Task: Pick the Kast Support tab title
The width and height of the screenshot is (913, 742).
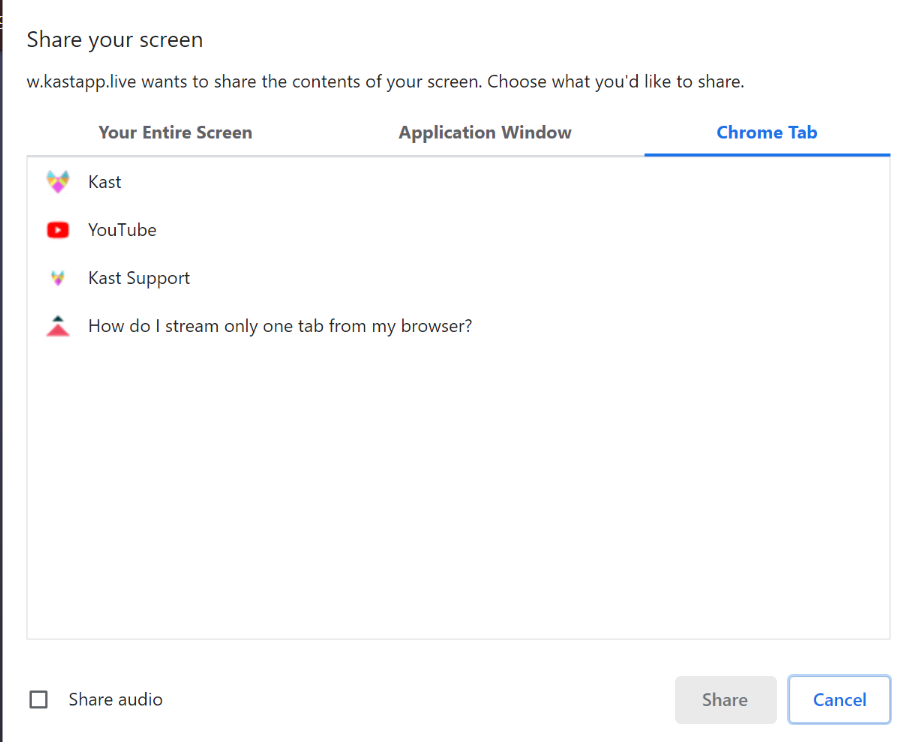Action: pos(139,278)
